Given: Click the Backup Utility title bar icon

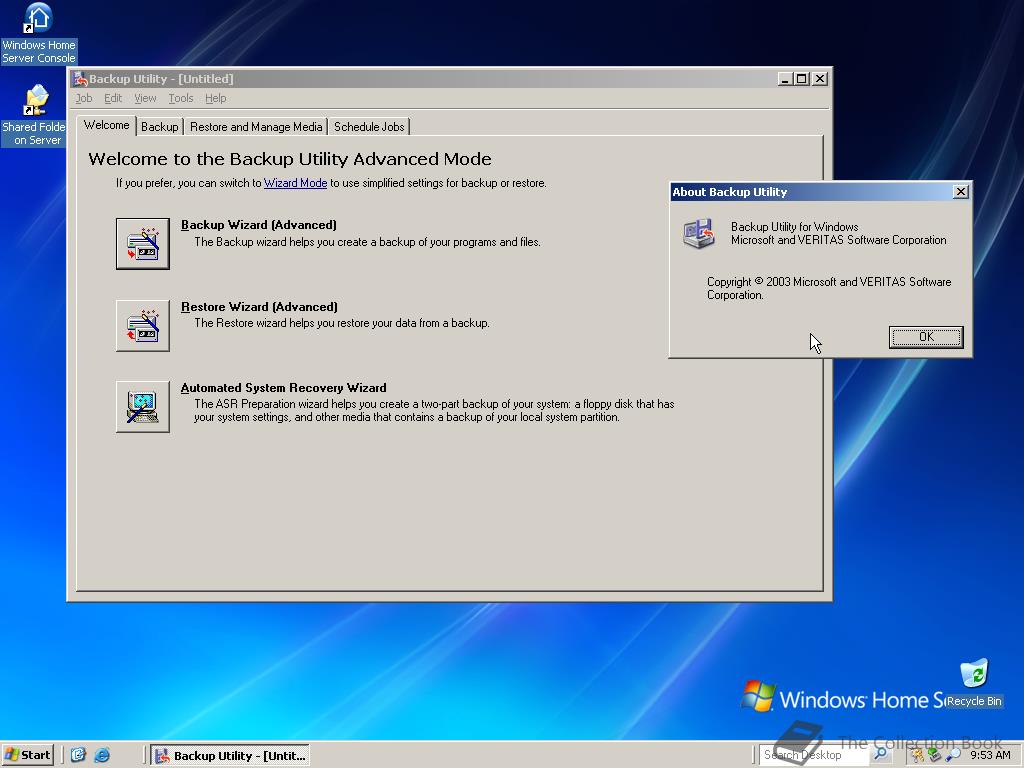Looking at the screenshot, I should click(x=80, y=79).
